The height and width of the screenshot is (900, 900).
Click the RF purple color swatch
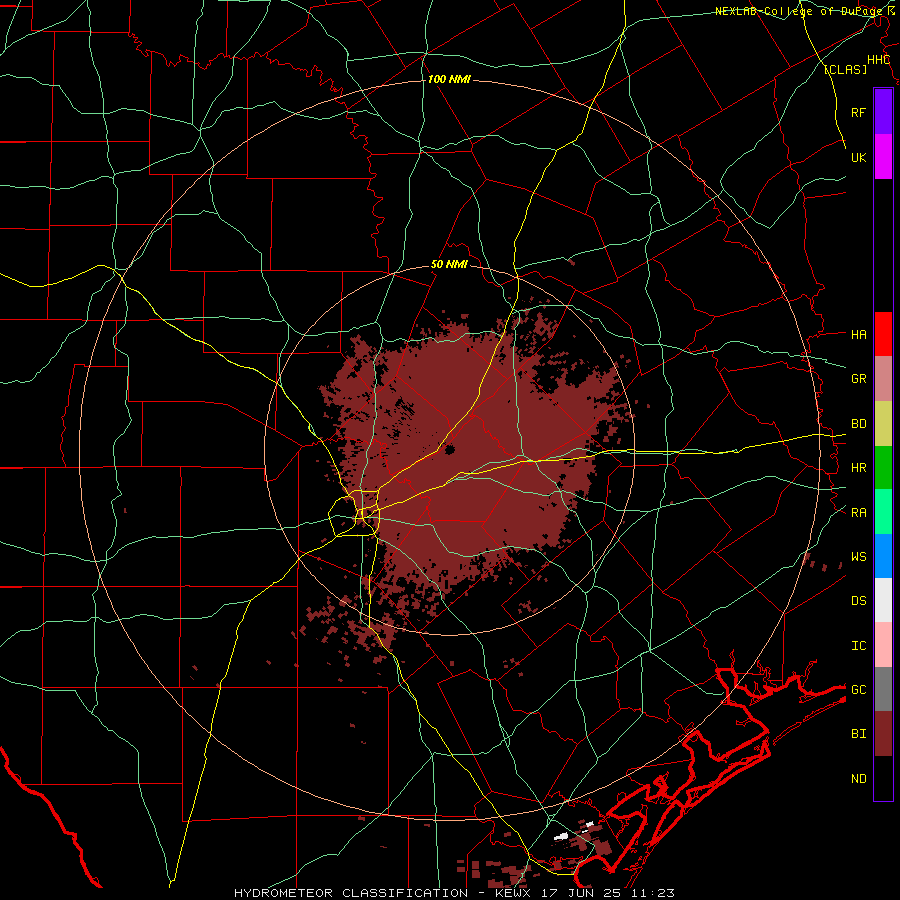[883, 112]
